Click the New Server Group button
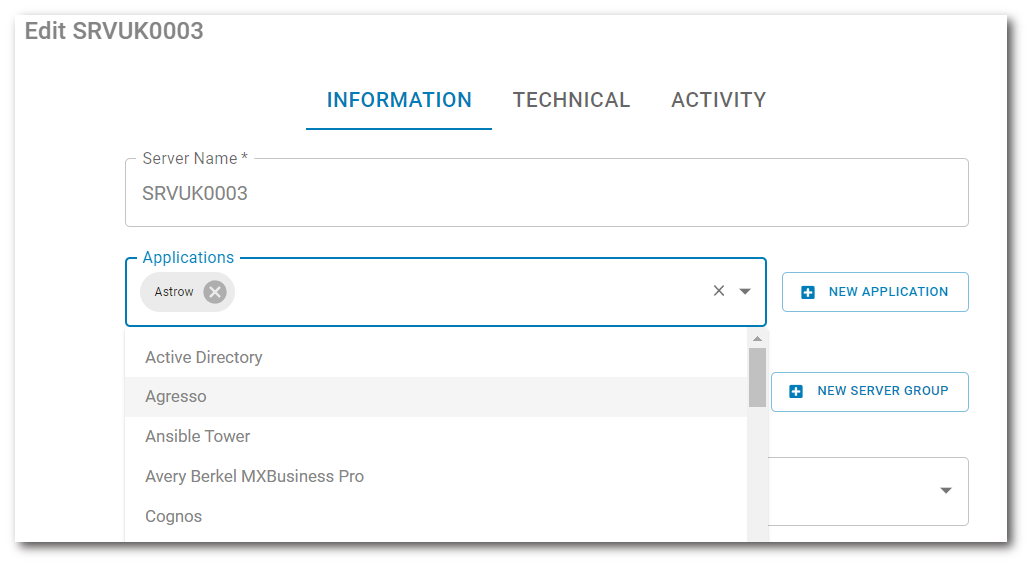This screenshot has height=567, width=1032. click(x=869, y=391)
